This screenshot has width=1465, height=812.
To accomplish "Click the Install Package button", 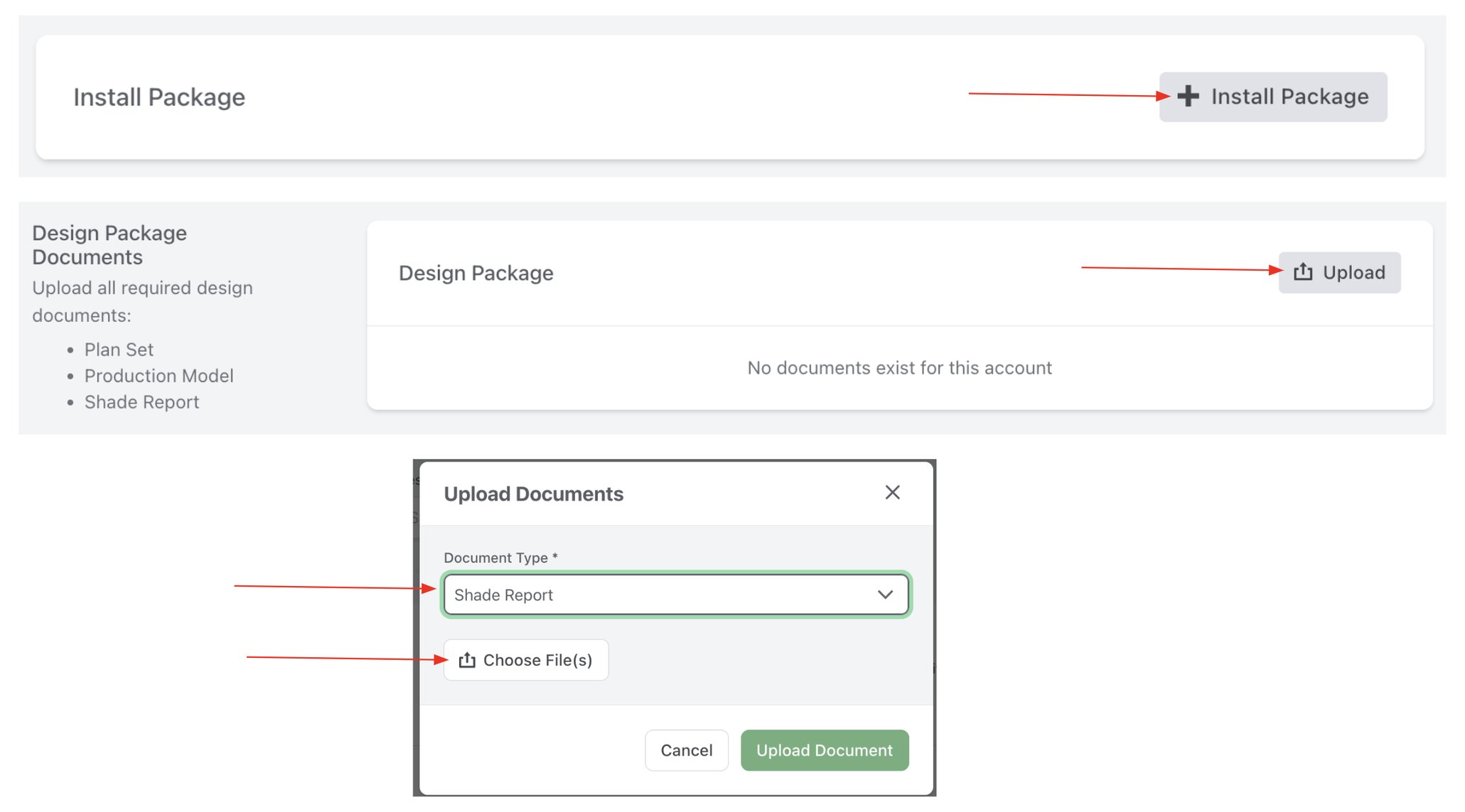I will point(1272,97).
